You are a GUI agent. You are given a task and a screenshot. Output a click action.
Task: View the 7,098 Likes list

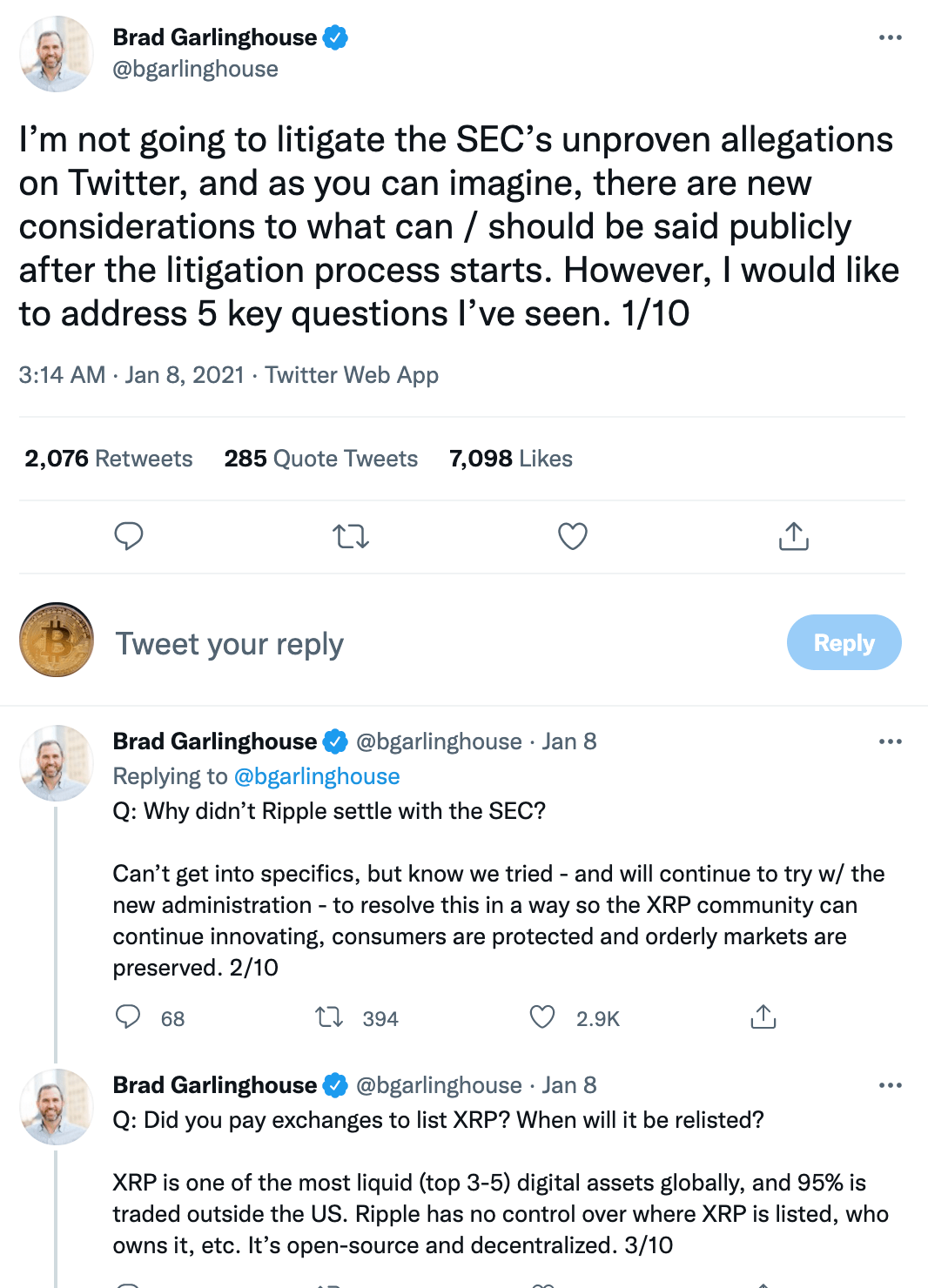511,459
